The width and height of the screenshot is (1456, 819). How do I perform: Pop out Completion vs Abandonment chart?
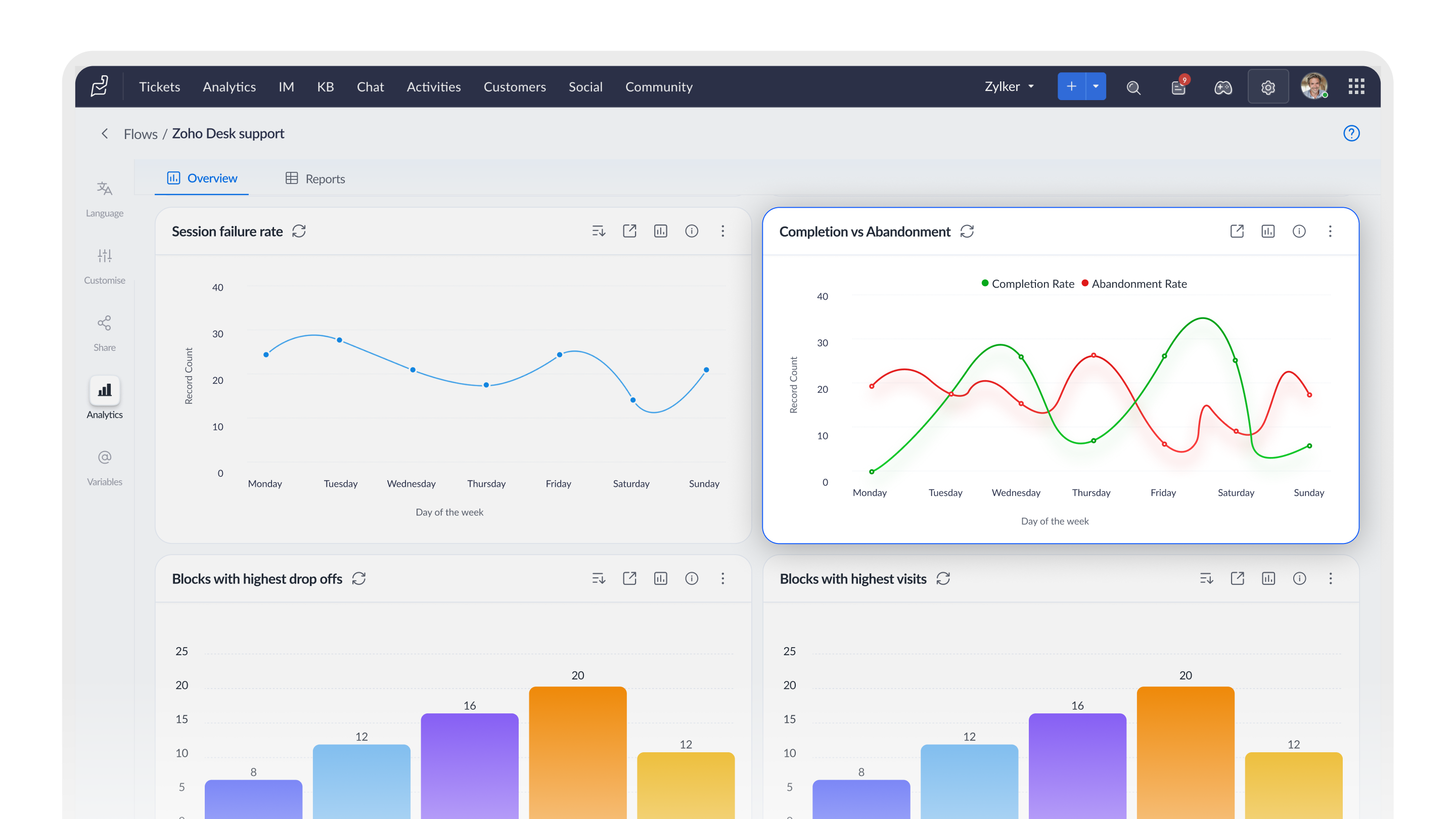[x=1237, y=231]
